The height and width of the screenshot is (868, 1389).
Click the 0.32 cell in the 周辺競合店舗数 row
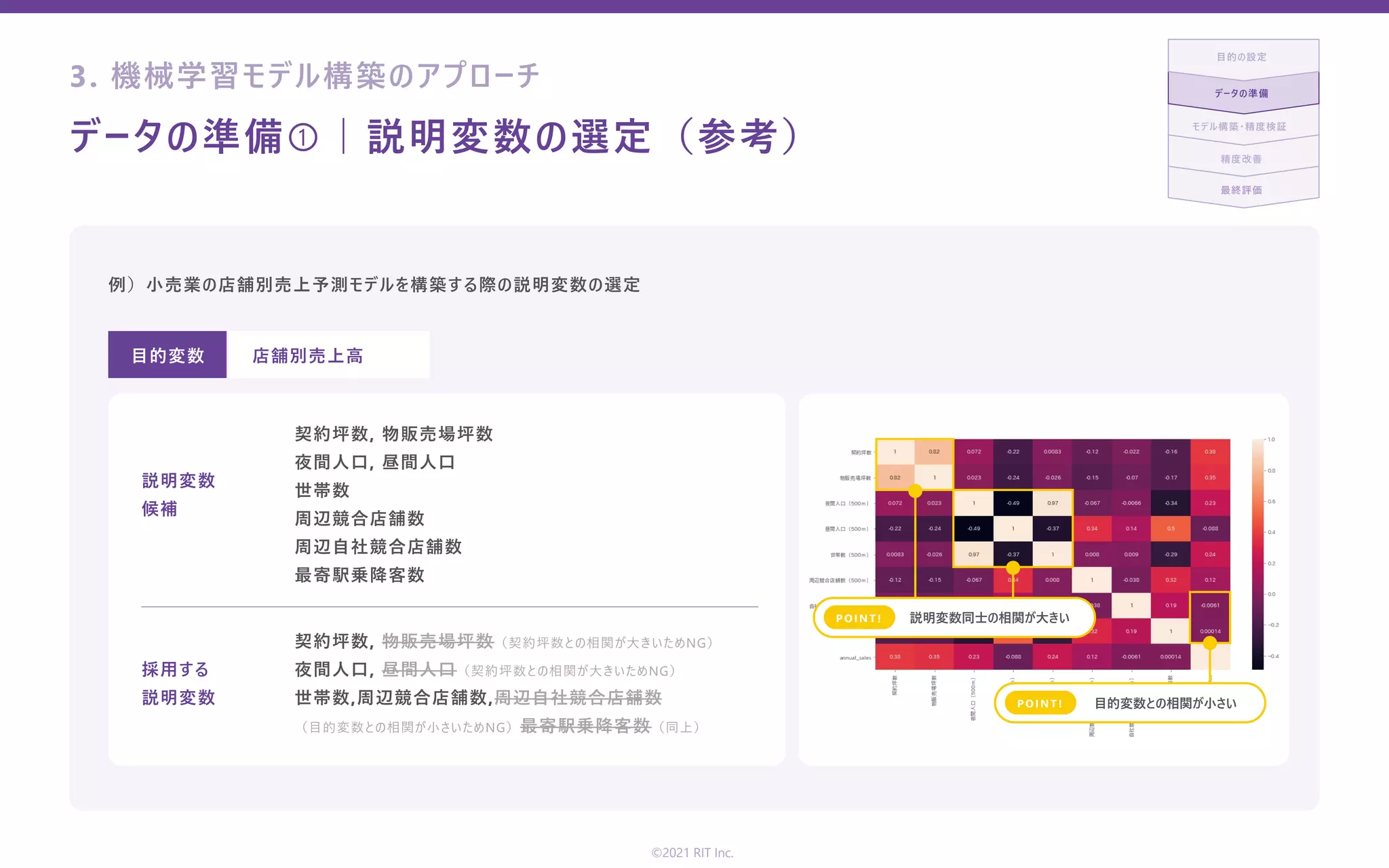pyautogui.click(x=1171, y=580)
